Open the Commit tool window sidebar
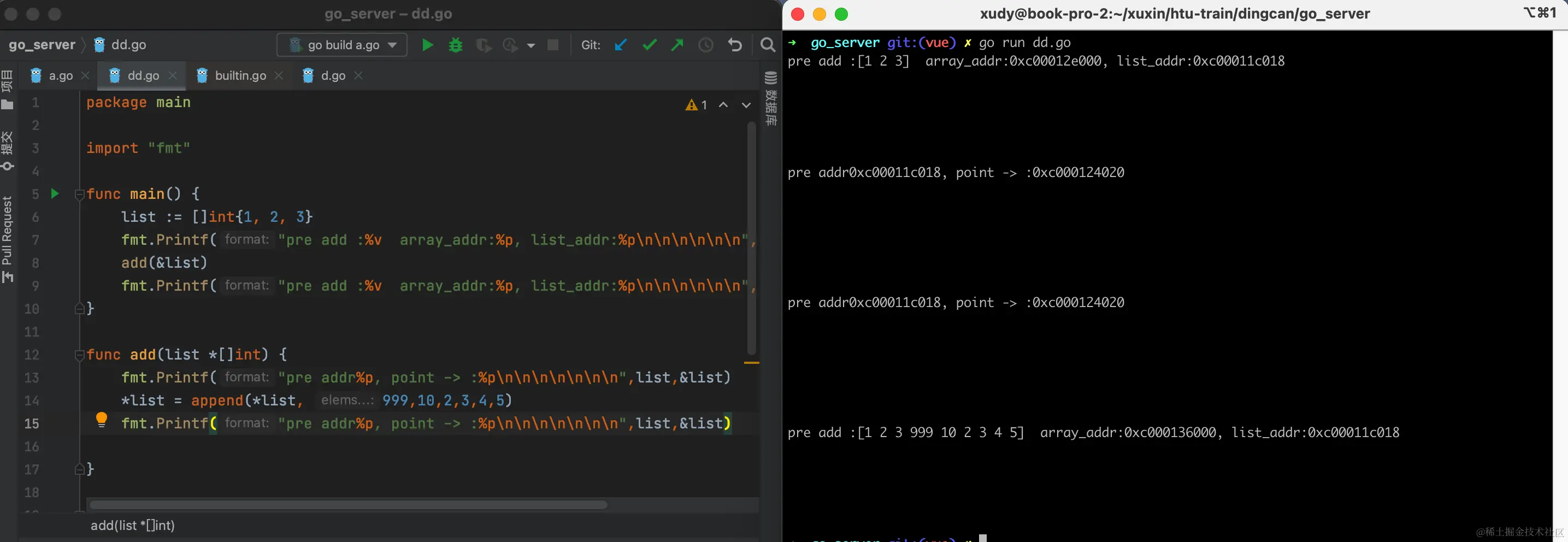The width and height of the screenshot is (1568, 542). 7,151
